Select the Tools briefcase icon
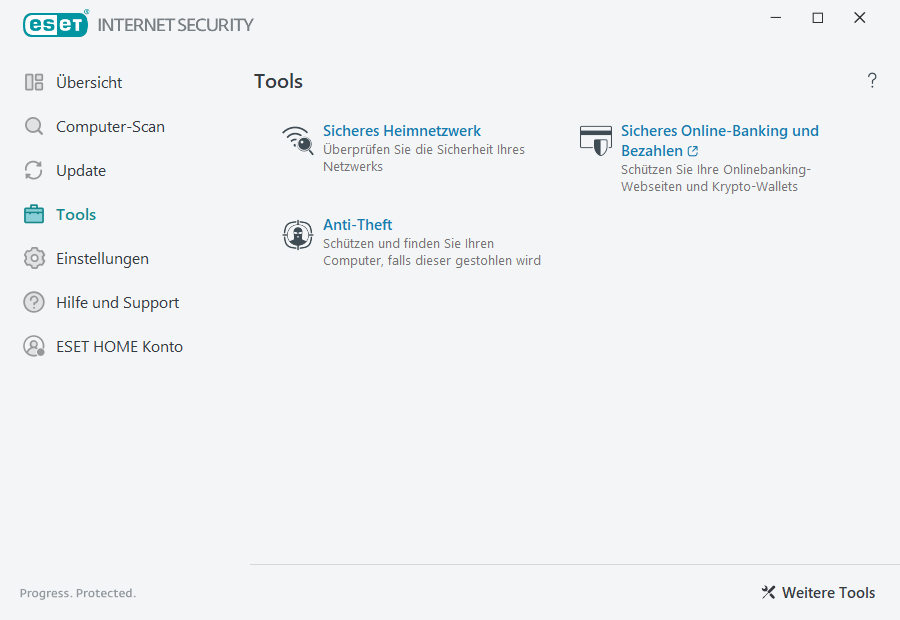The width and height of the screenshot is (900, 620). click(x=35, y=214)
